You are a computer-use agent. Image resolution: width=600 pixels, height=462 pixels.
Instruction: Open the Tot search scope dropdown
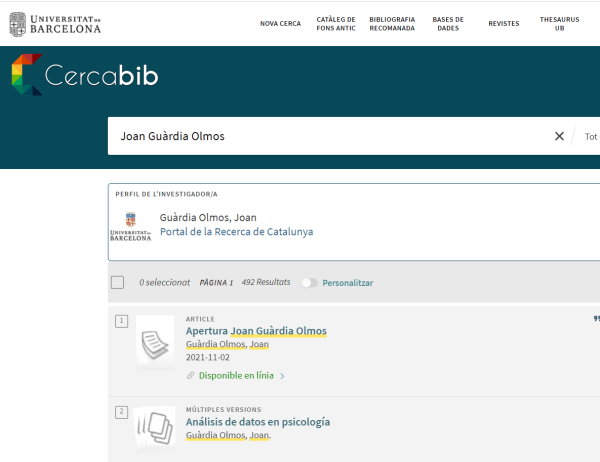click(590, 136)
